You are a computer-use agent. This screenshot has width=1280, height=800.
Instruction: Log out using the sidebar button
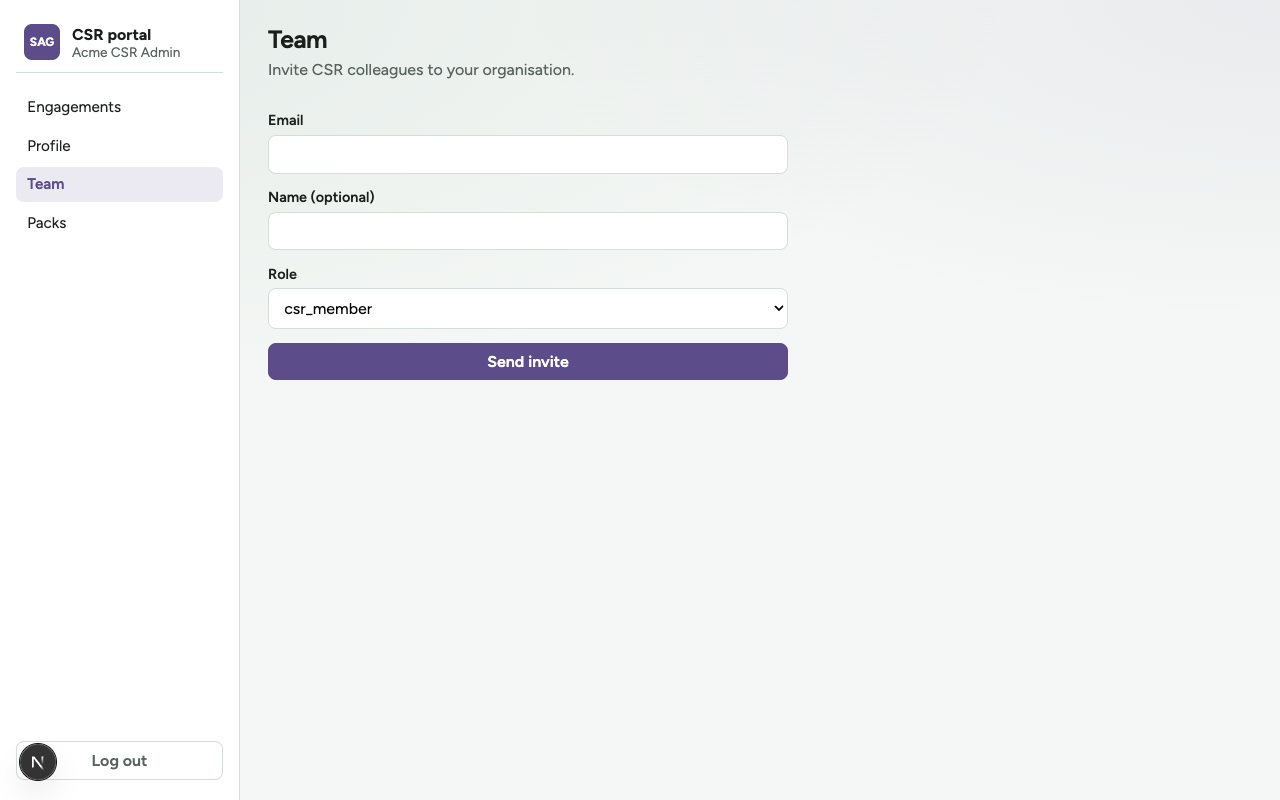click(x=119, y=760)
